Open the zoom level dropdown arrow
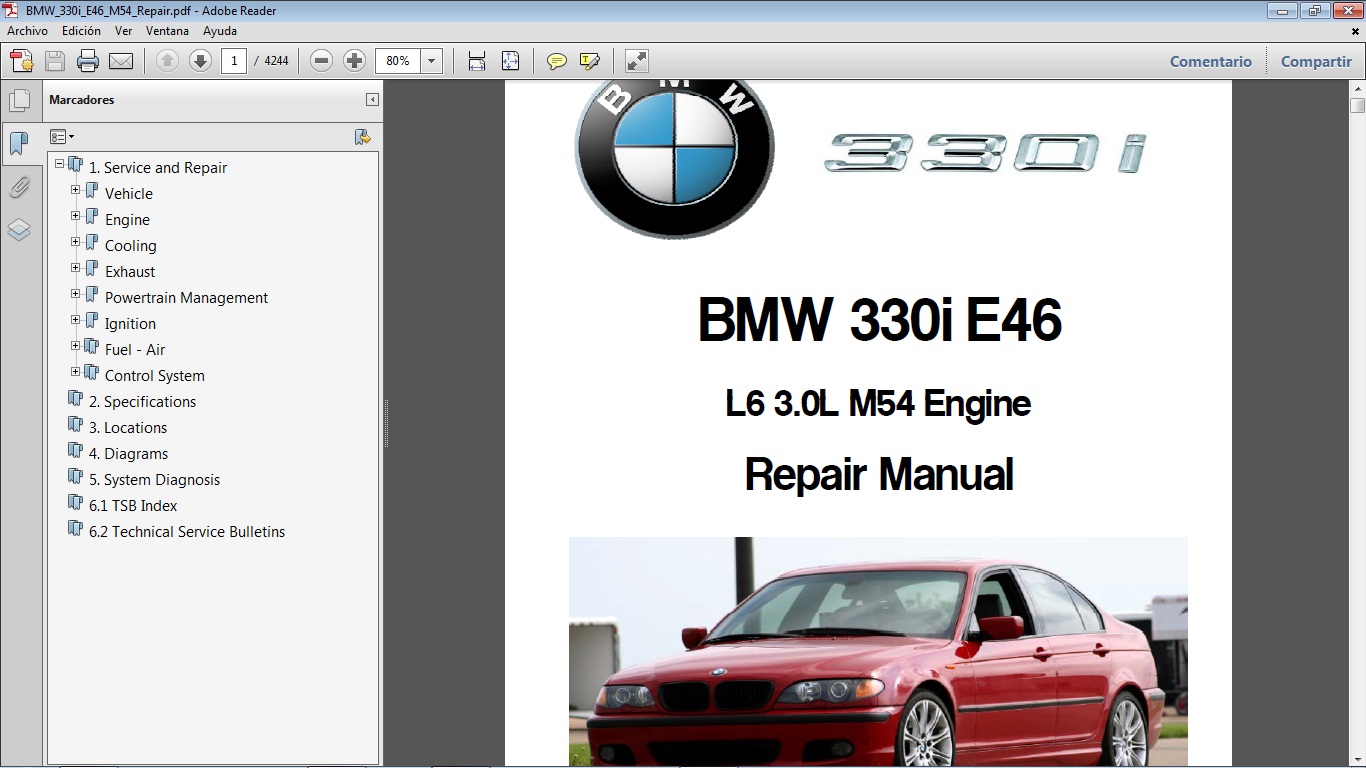Screen dimensions: 1366x768 tap(432, 61)
